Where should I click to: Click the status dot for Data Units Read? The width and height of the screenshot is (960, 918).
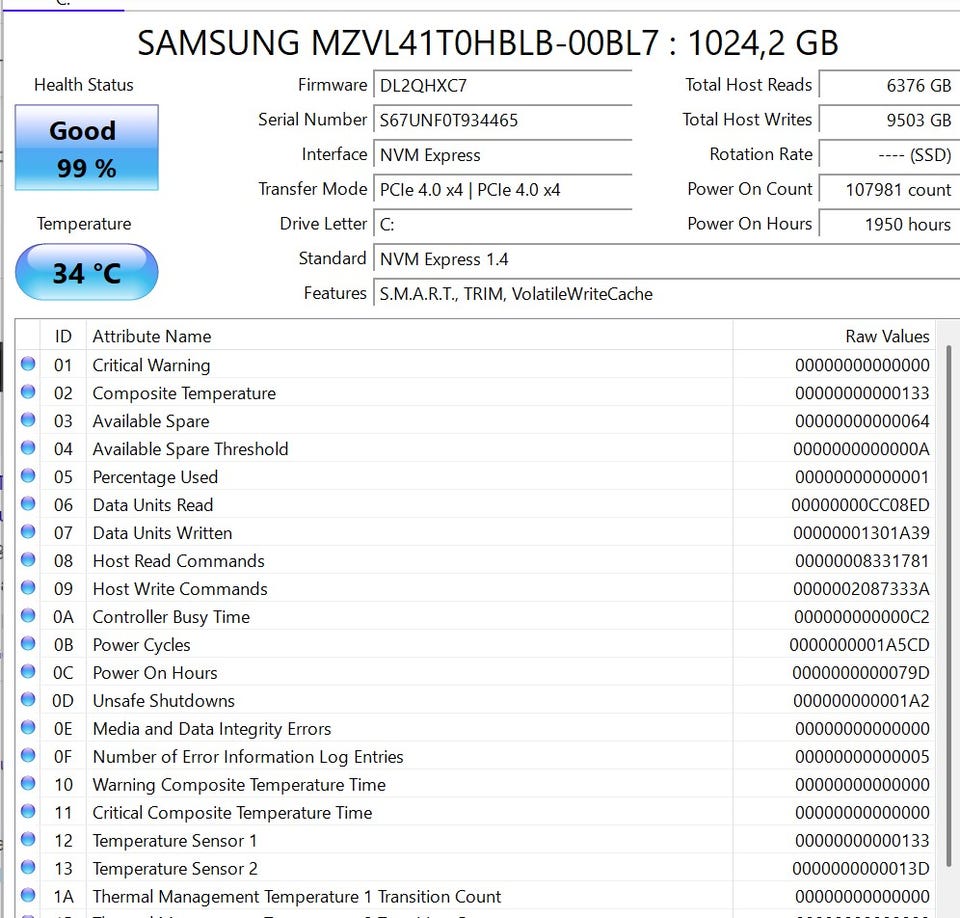tap(28, 503)
